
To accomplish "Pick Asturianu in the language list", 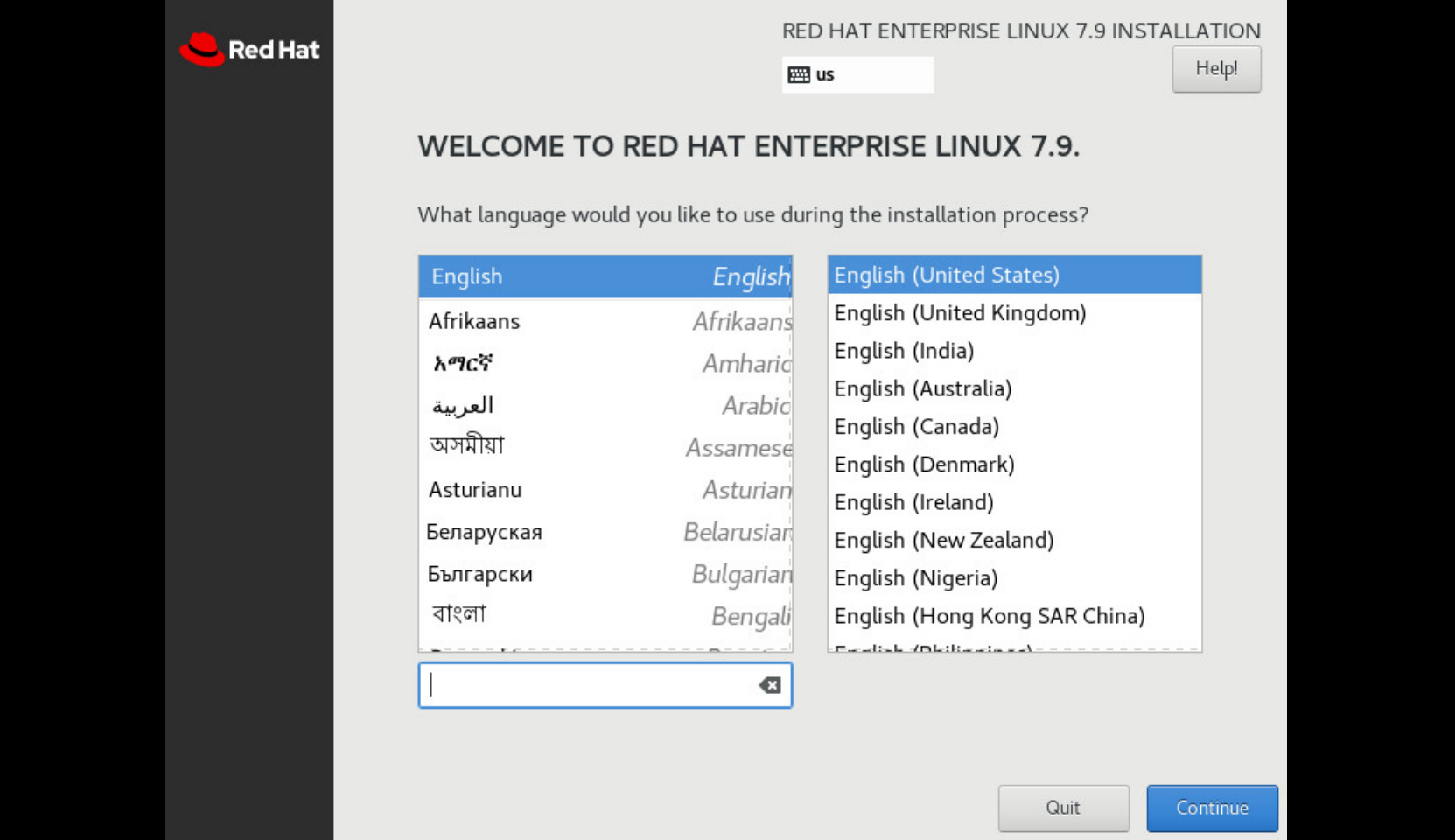I will click(605, 489).
